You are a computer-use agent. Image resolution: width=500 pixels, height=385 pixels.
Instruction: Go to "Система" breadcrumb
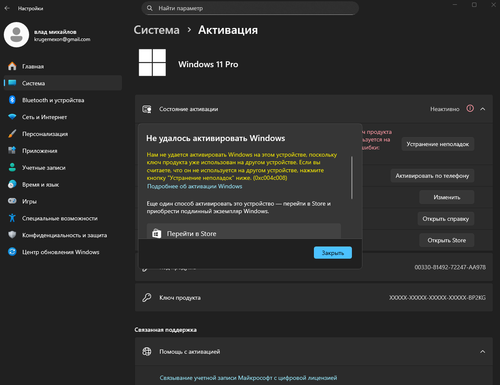[x=156, y=30]
